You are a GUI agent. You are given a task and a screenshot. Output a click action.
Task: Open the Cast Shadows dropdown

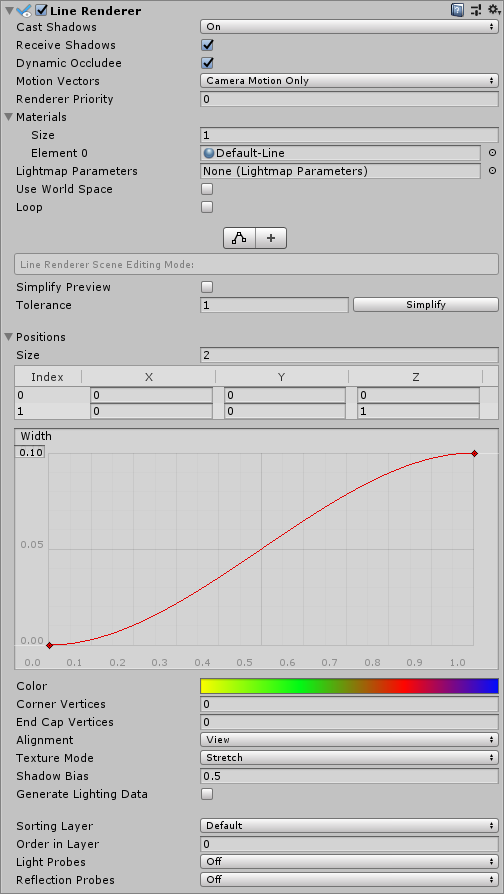point(349,27)
